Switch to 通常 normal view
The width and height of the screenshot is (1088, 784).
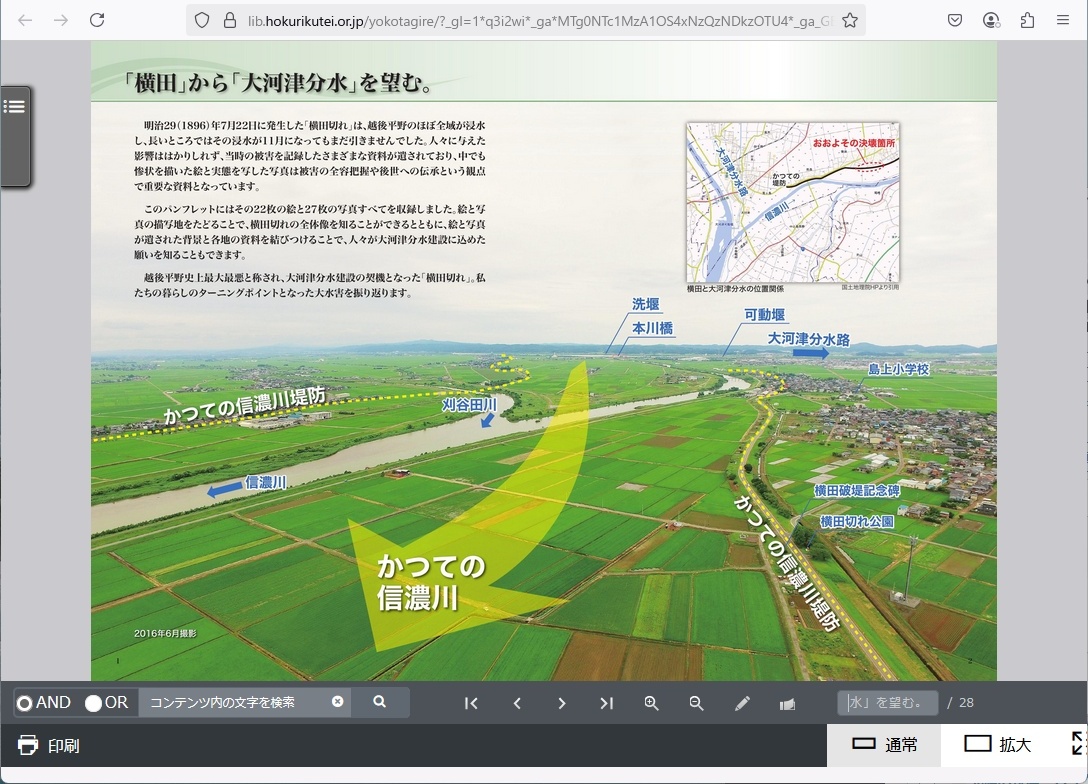pyautogui.click(x=884, y=745)
